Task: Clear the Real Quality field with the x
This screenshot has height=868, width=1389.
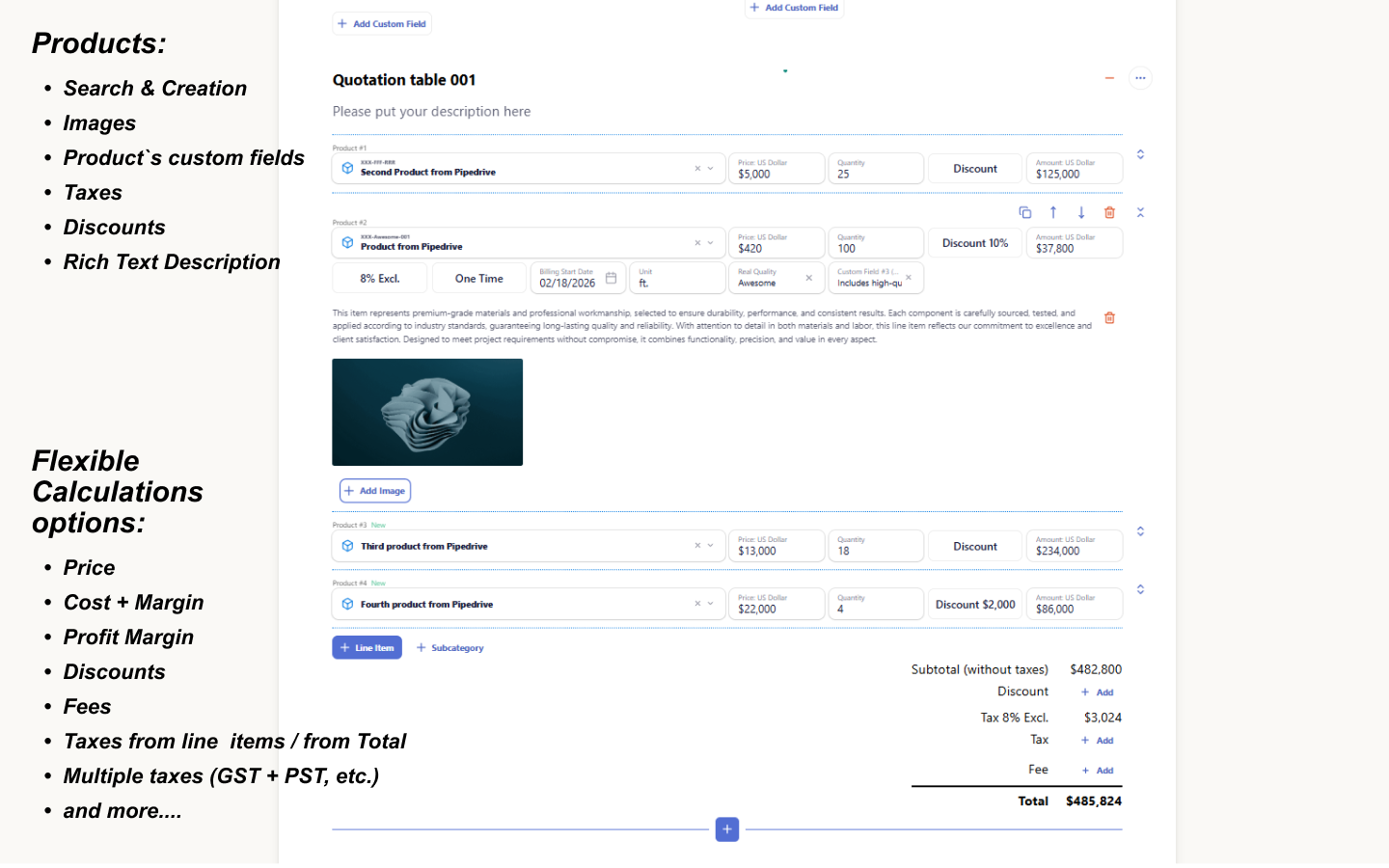Action: click(810, 278)
